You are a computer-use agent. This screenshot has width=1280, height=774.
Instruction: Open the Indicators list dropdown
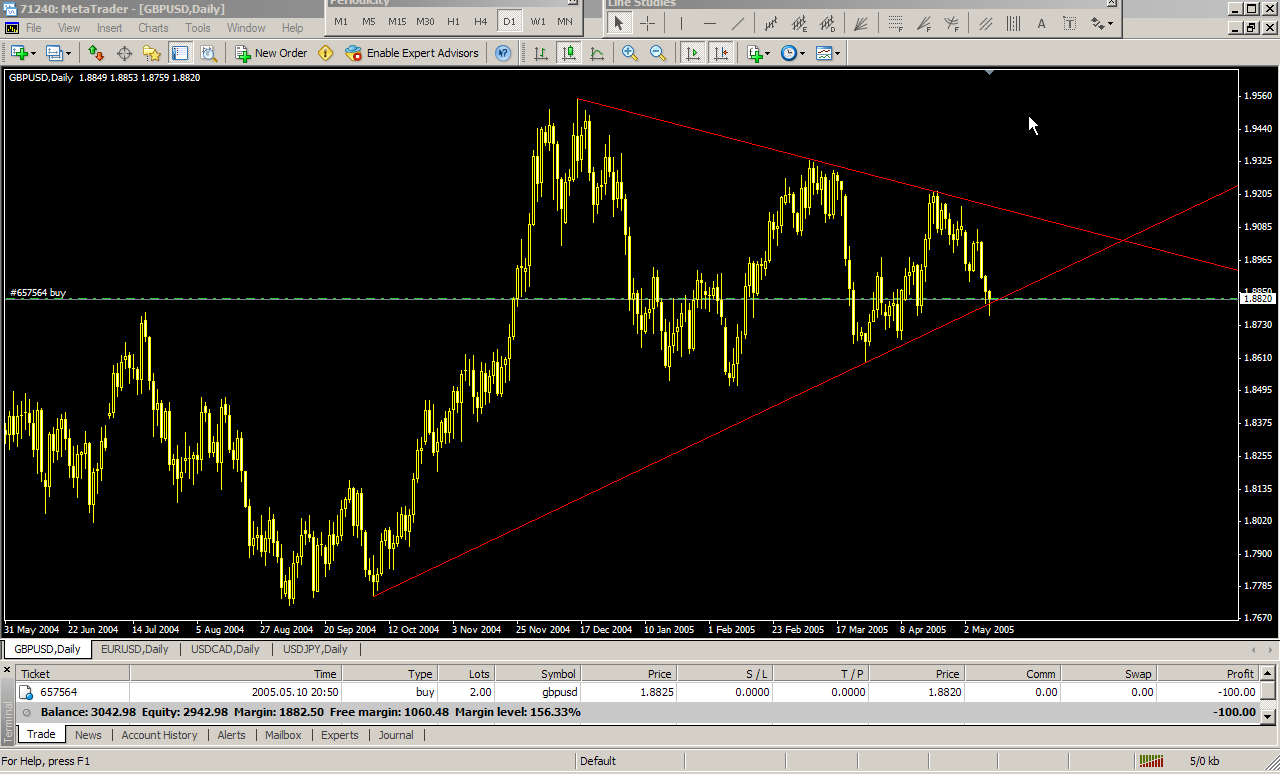[757, 53]
